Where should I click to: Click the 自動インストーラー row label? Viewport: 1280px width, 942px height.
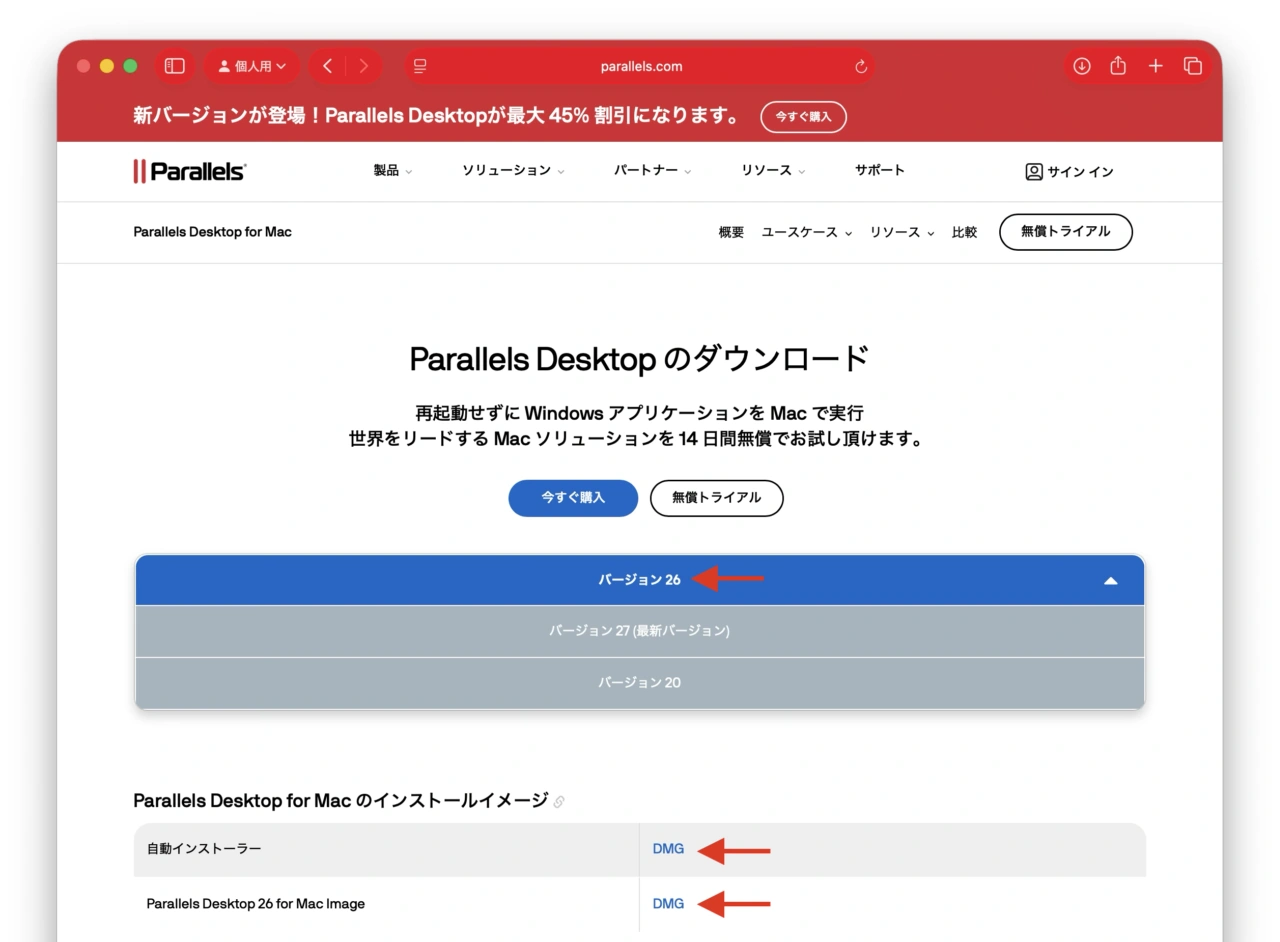204,849
